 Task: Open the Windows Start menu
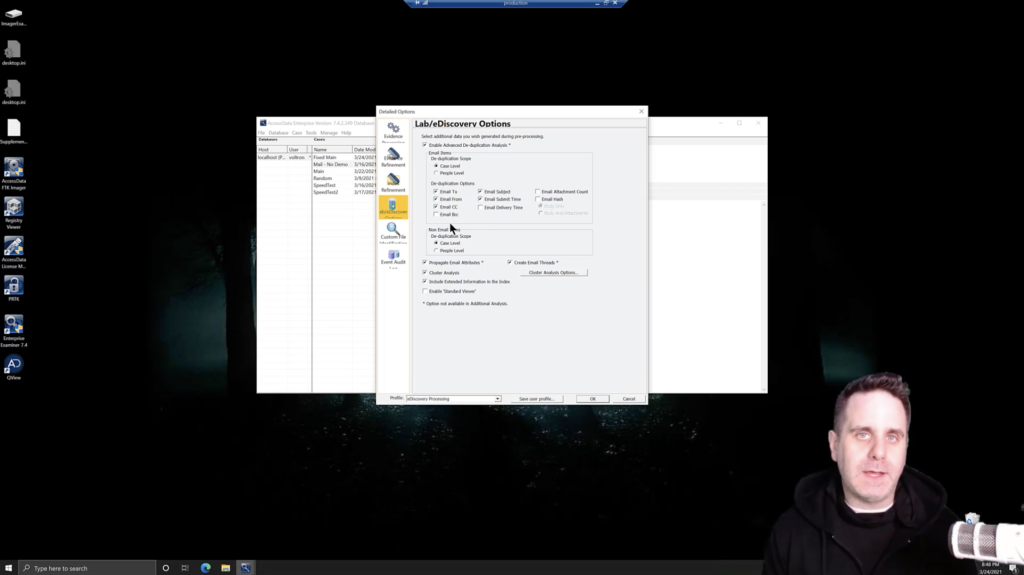tap(8, 568)
